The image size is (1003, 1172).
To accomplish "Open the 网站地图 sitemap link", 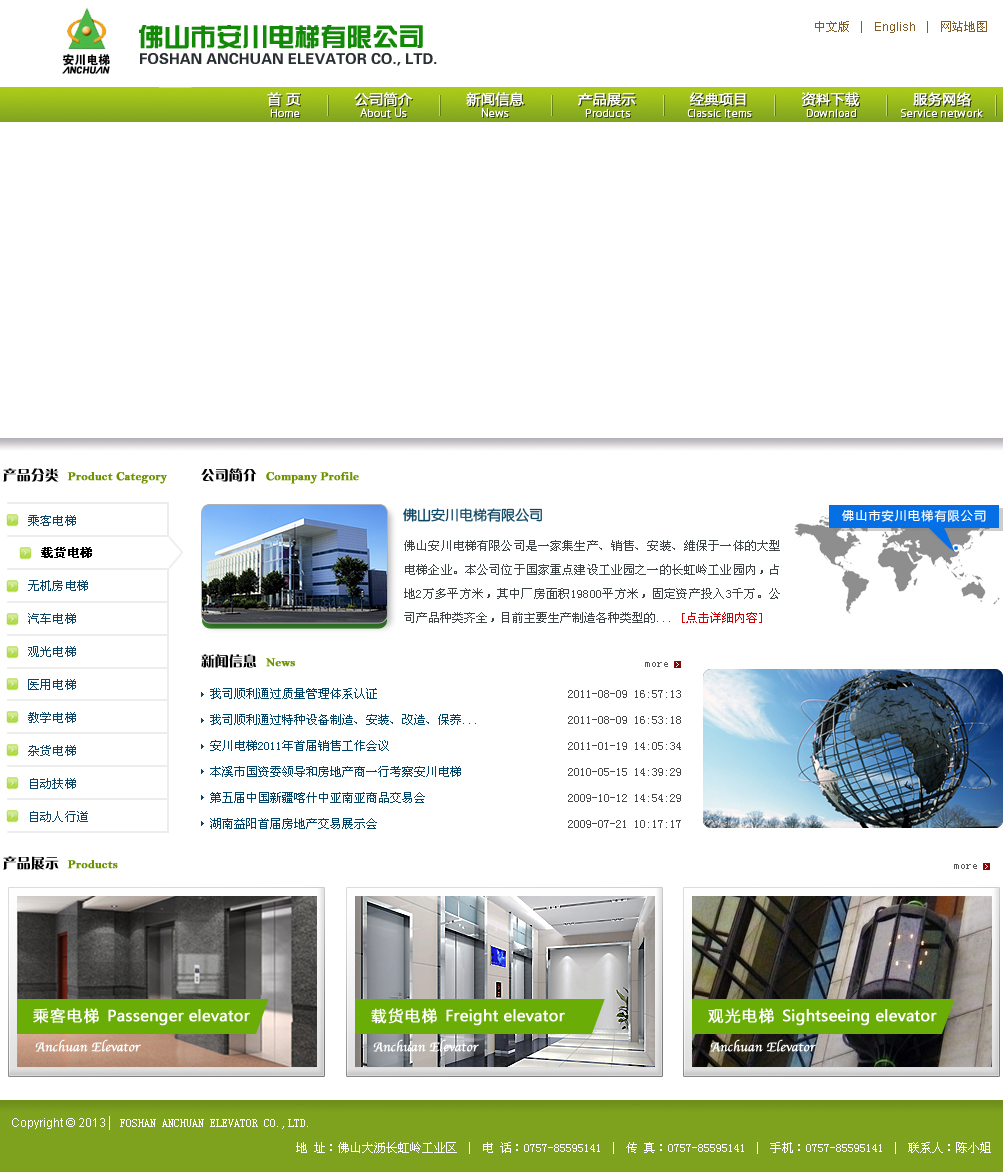I will tap(963, 27).
